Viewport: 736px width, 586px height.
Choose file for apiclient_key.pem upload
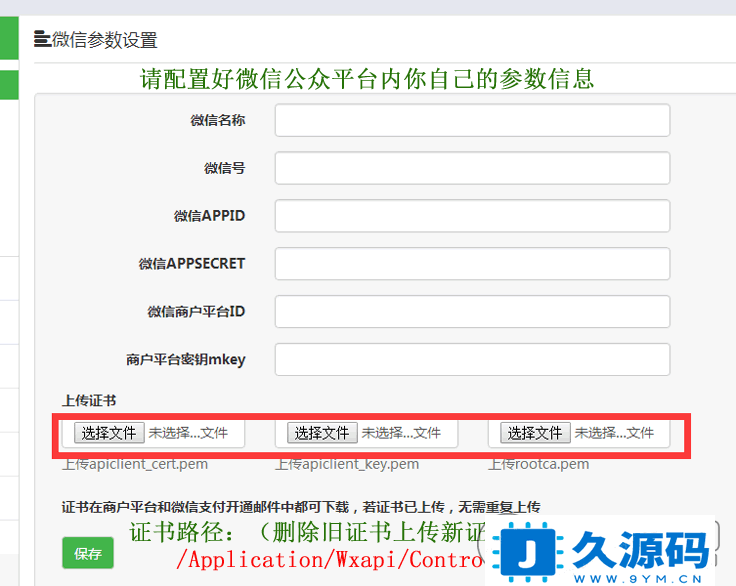(x=322, y=433)
